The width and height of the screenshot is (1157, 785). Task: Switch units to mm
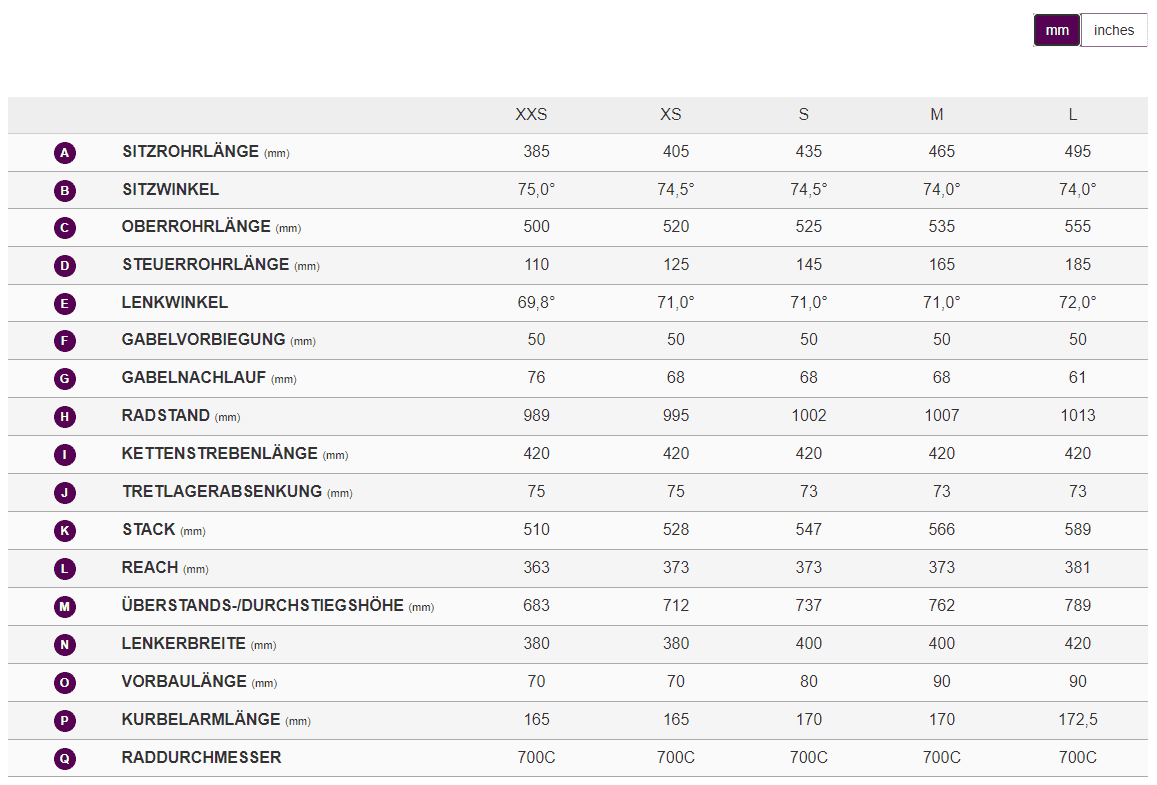click(1057, 30)
